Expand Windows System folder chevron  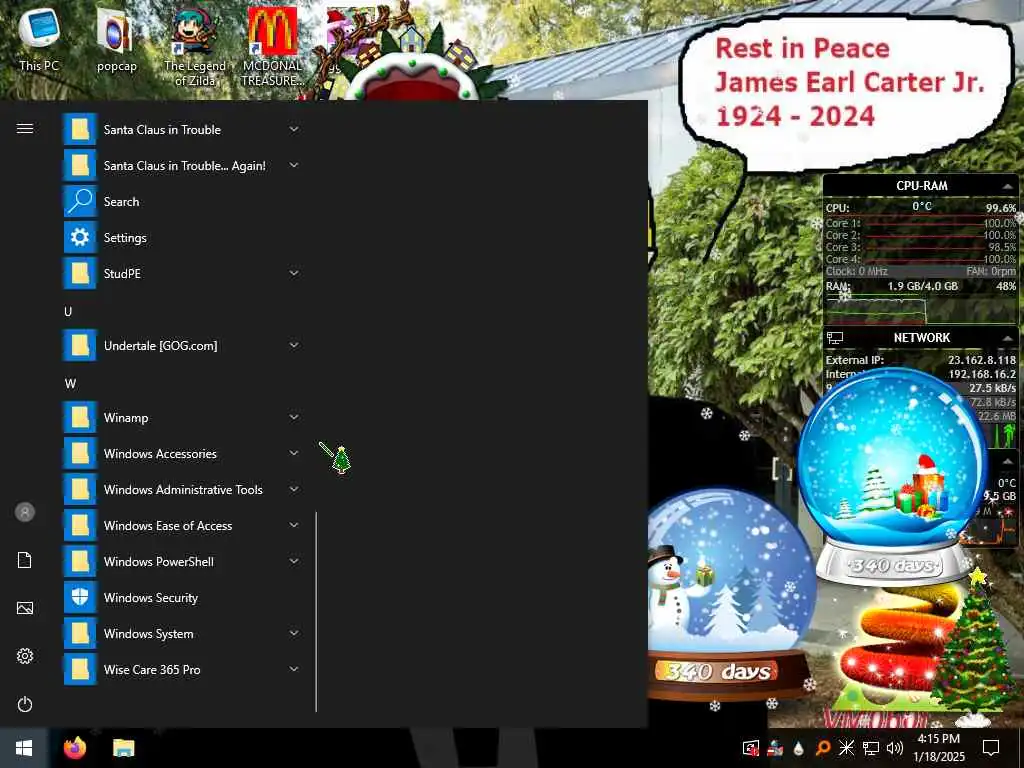pos(294,633)
